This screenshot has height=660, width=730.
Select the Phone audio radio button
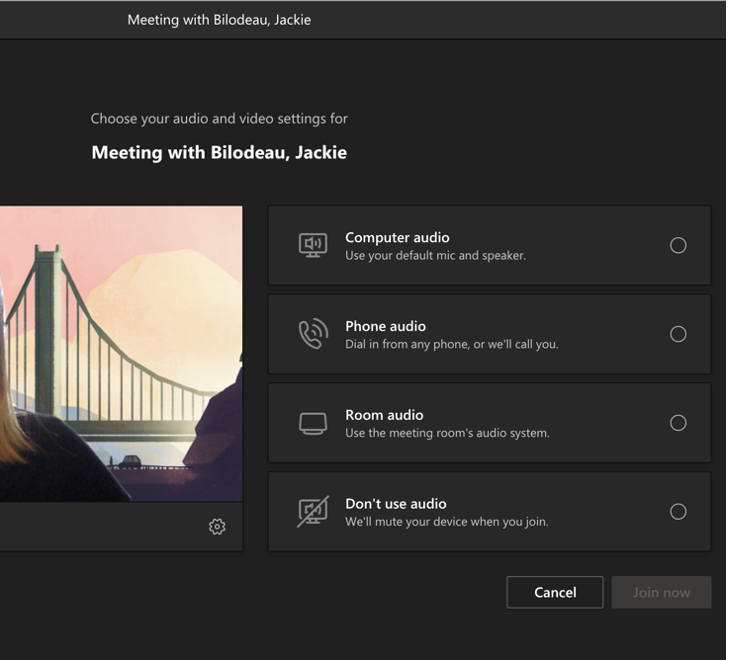pos(678,334)
